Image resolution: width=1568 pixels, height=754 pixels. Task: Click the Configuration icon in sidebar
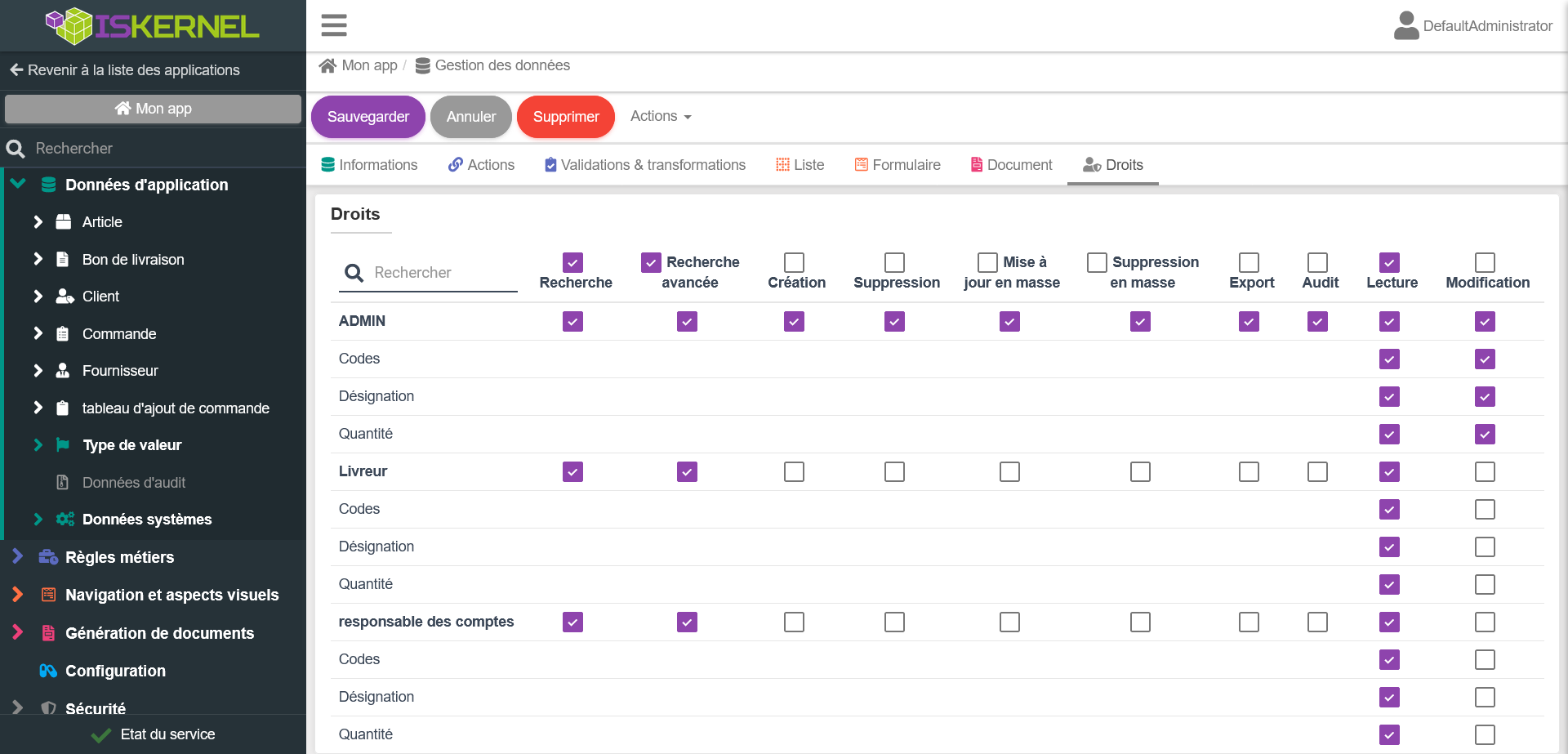[48, 671]
